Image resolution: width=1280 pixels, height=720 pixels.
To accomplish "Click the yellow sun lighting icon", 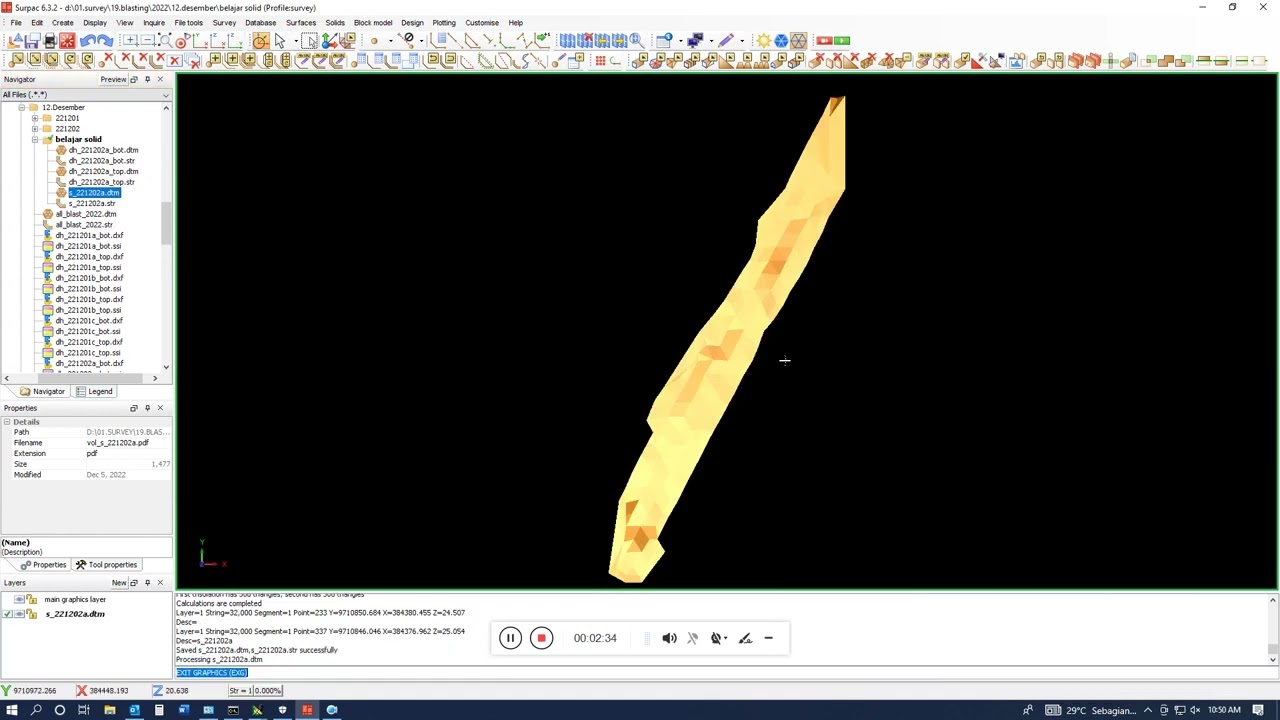I will 764,40.
